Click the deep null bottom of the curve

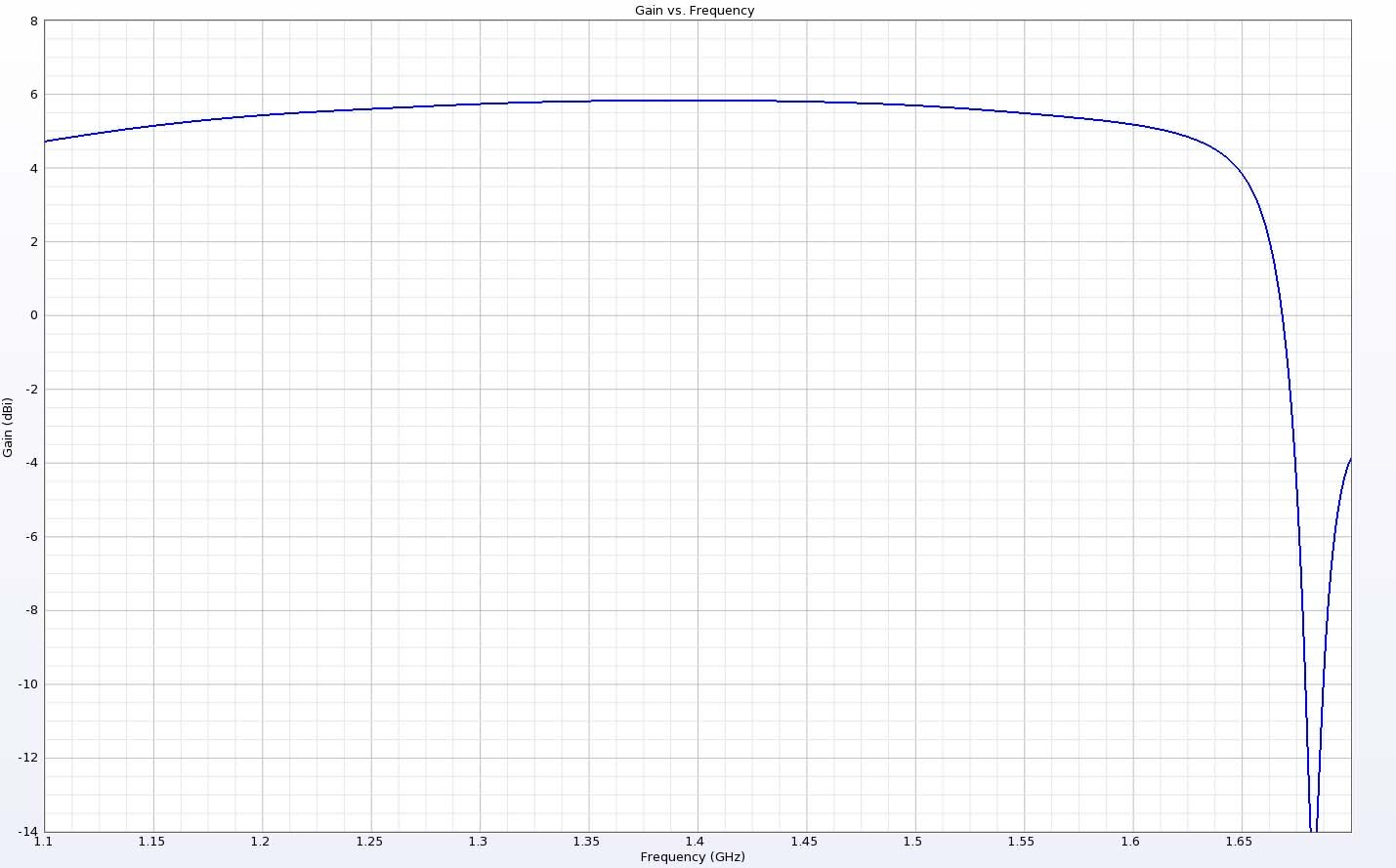pyautogui.click(x=1313, y=828)
